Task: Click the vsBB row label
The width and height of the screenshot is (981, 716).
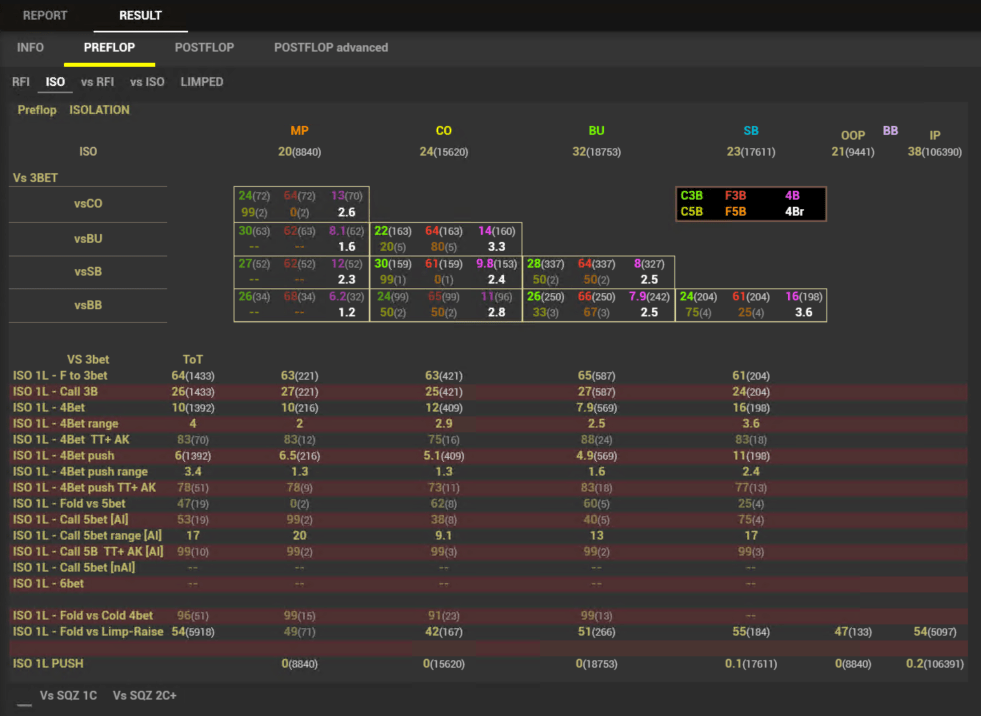Action: pos(88,305)
